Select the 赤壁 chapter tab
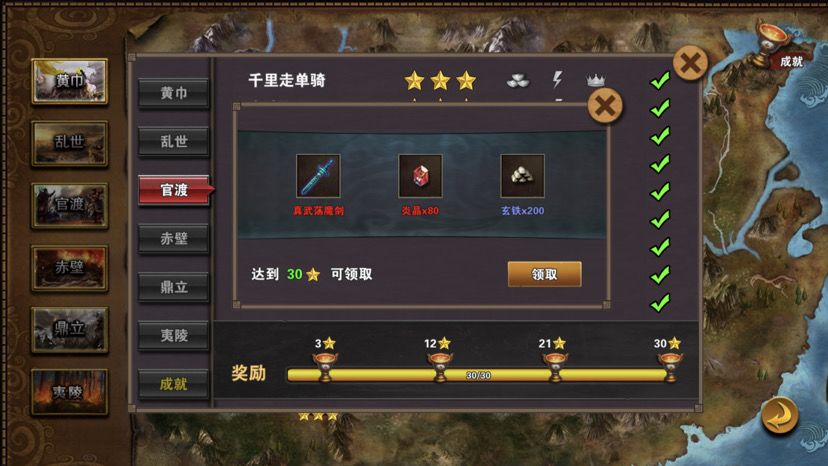Viewport: 828px width, 466px height. pos(173,239)
